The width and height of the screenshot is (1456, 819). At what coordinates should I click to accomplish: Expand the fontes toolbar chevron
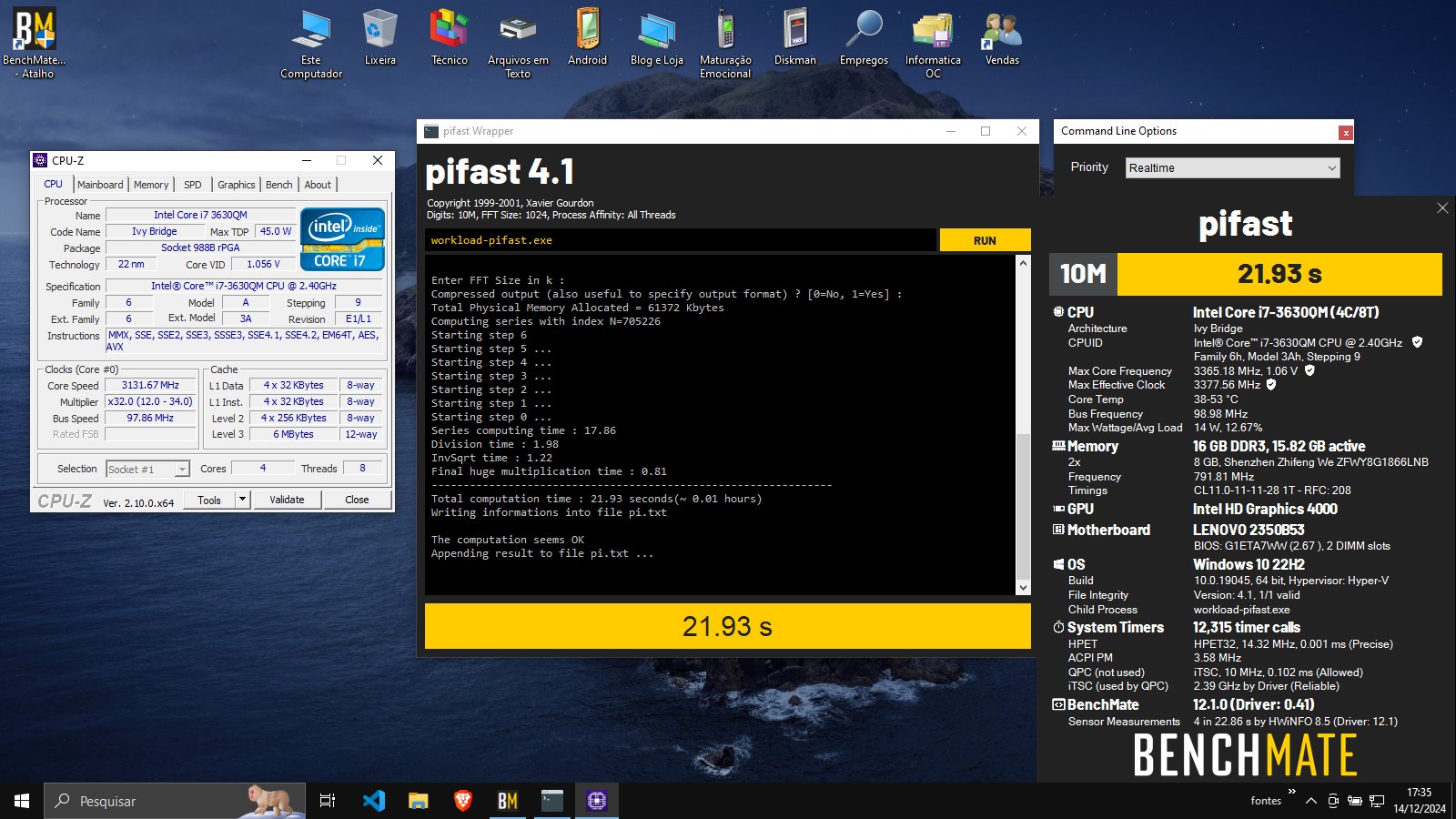click(x=1291, y=791)
